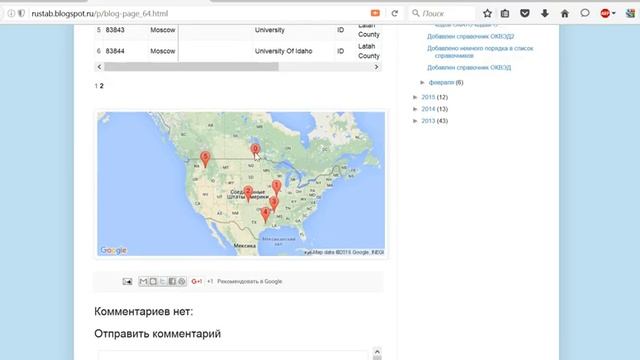Open the 2014 archive link

click(428, 109)
